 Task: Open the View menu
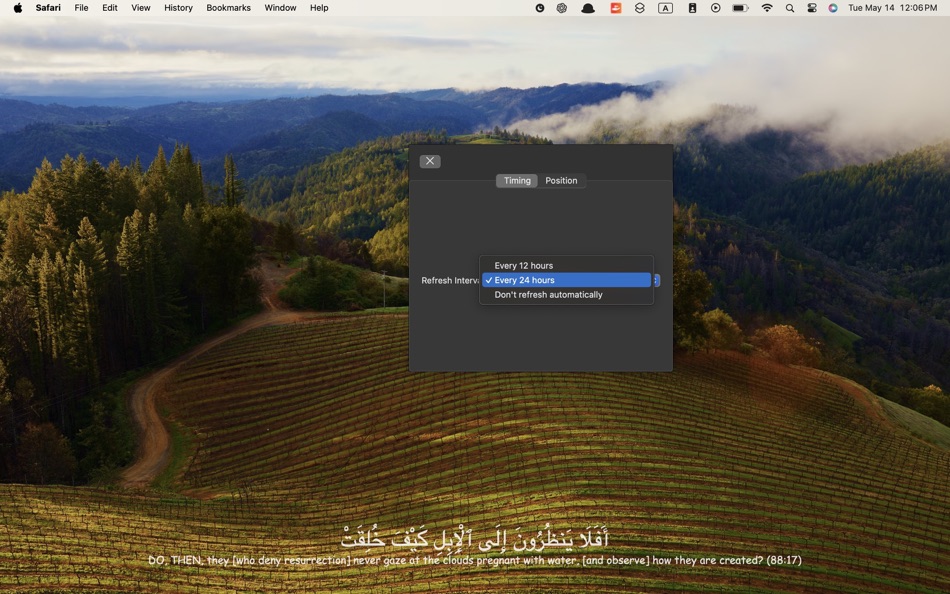[x=141, y=8]
